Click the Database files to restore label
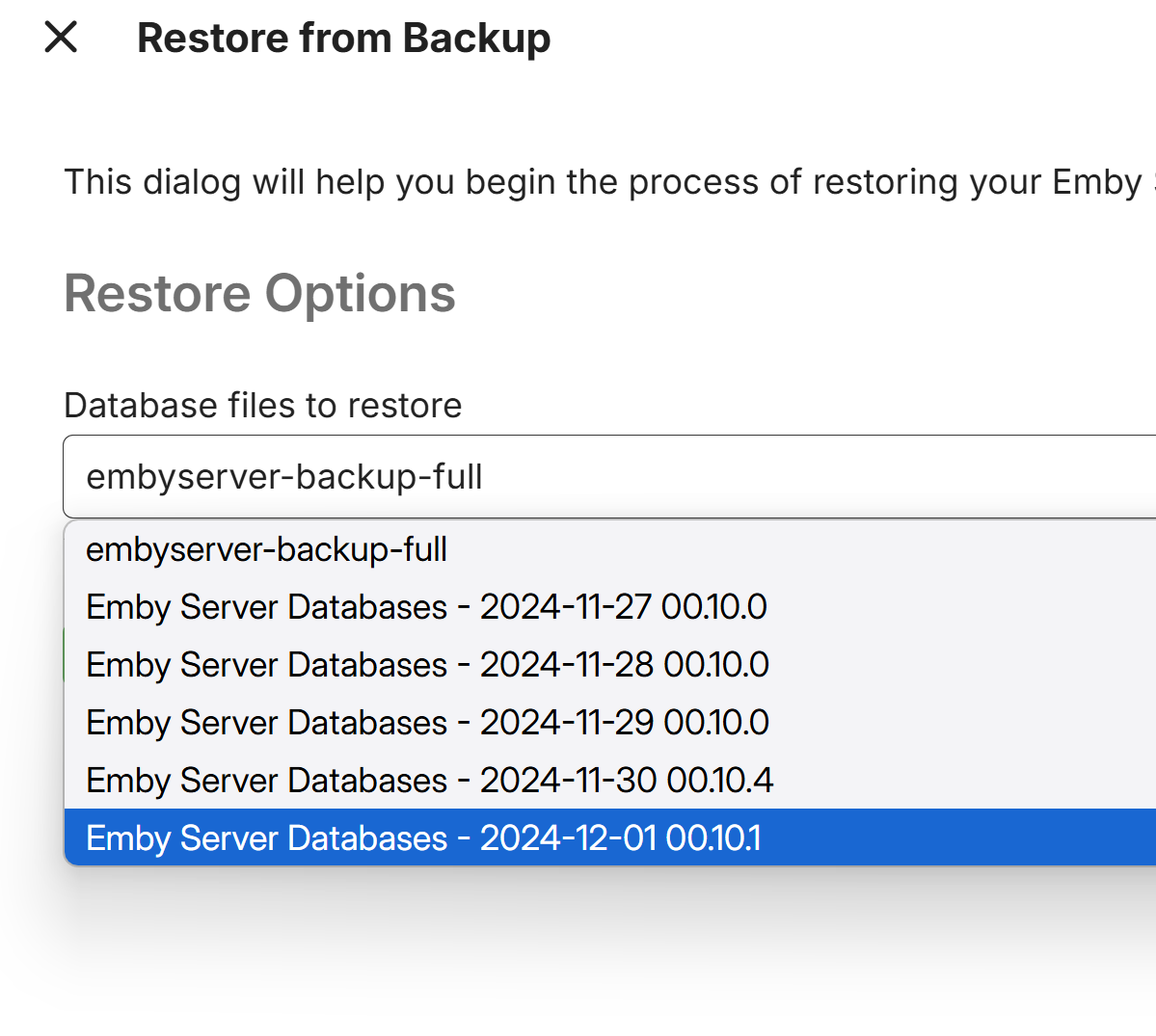This screenshot has height=1036, width=1156. point(262,406)
